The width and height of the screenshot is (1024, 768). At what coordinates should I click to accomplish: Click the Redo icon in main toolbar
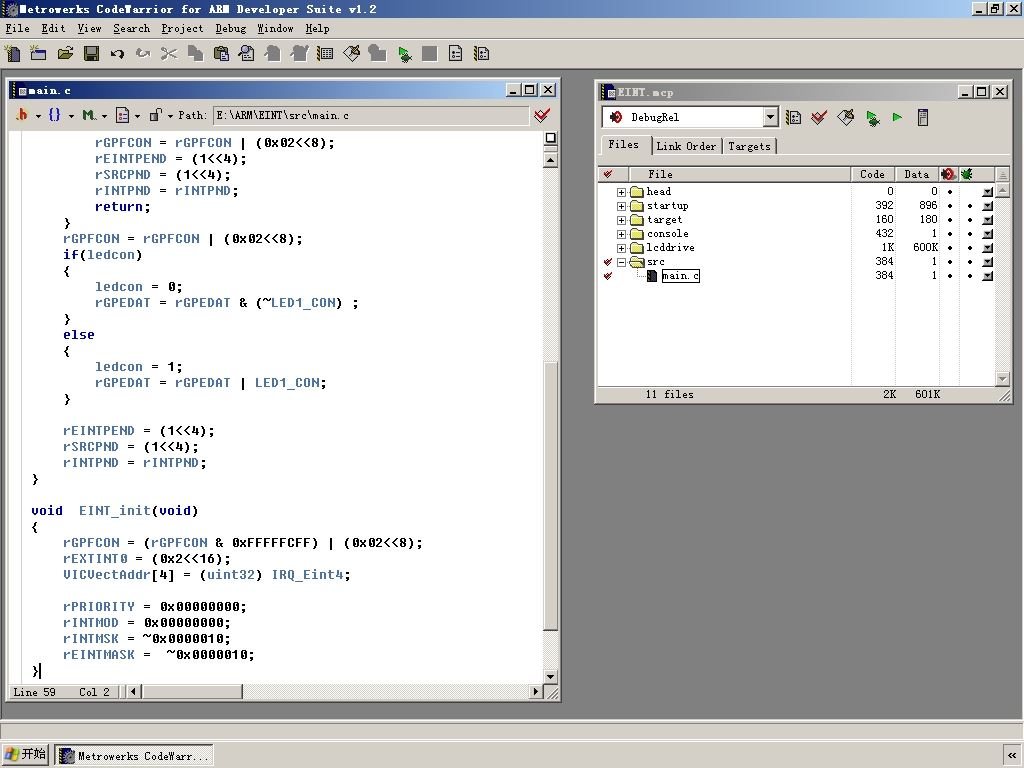(x=143, y=54)
